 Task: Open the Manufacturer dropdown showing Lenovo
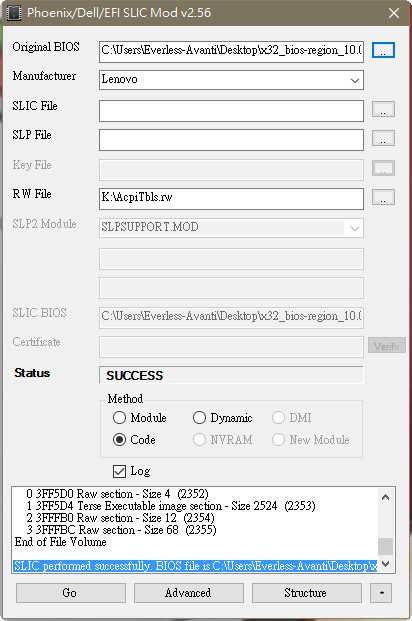pyautogui.click(x=231, y=80)
